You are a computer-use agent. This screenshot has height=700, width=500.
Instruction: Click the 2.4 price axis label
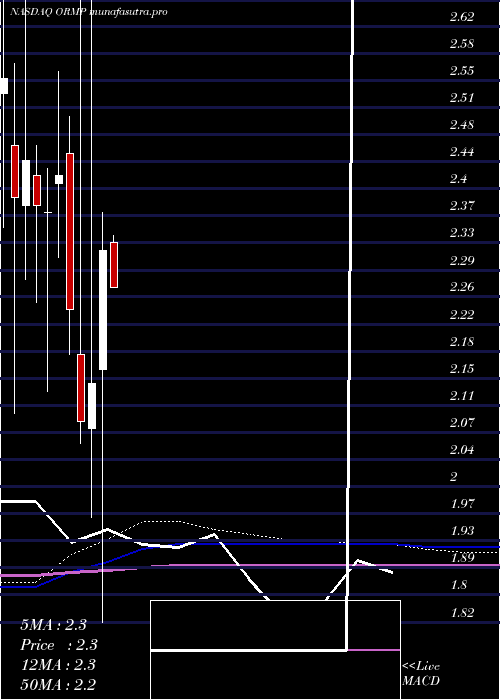tap(459, 179)
